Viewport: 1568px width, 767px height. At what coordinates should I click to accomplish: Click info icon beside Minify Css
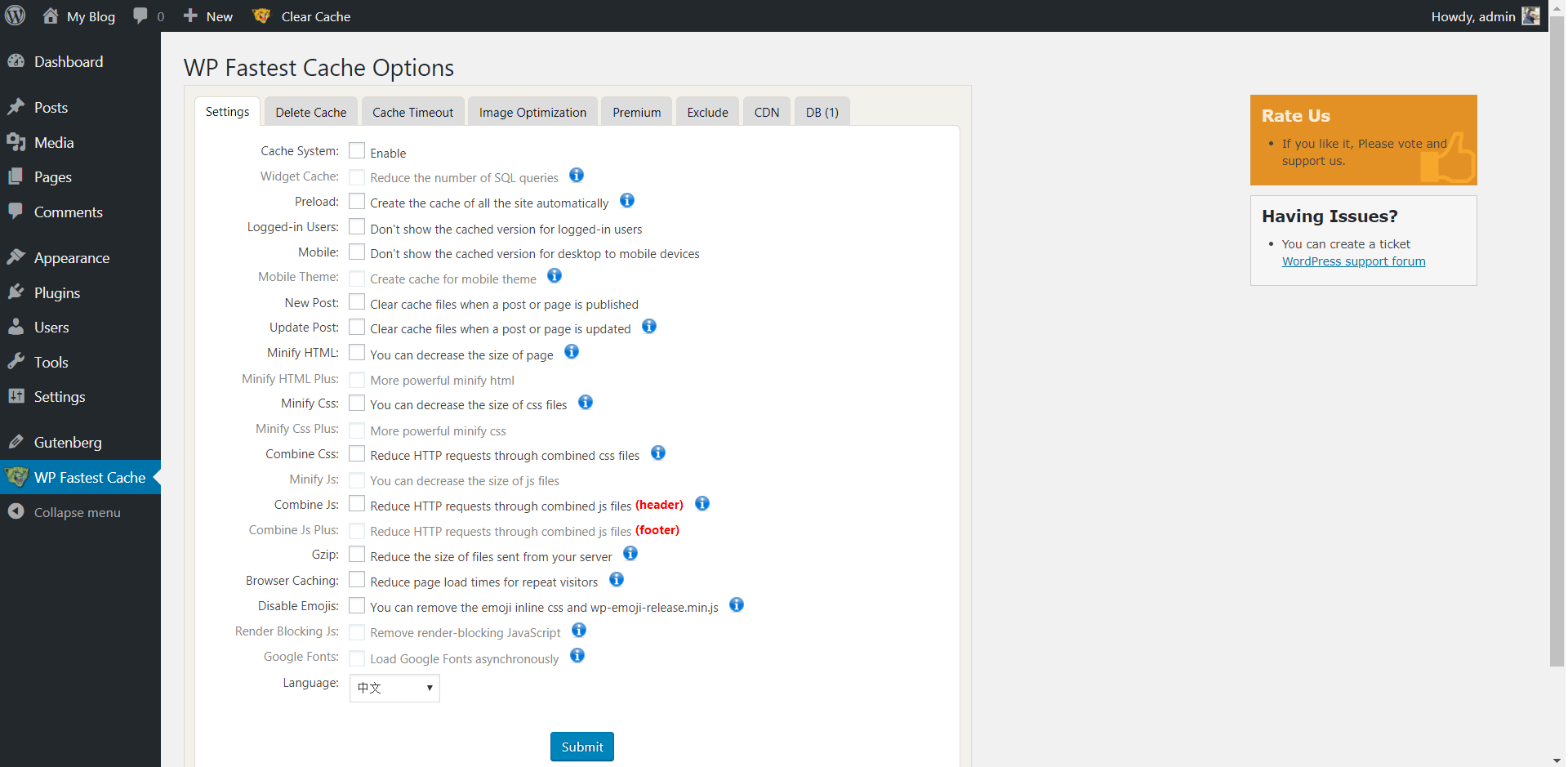pyautogui.click(x=586, y=402)
